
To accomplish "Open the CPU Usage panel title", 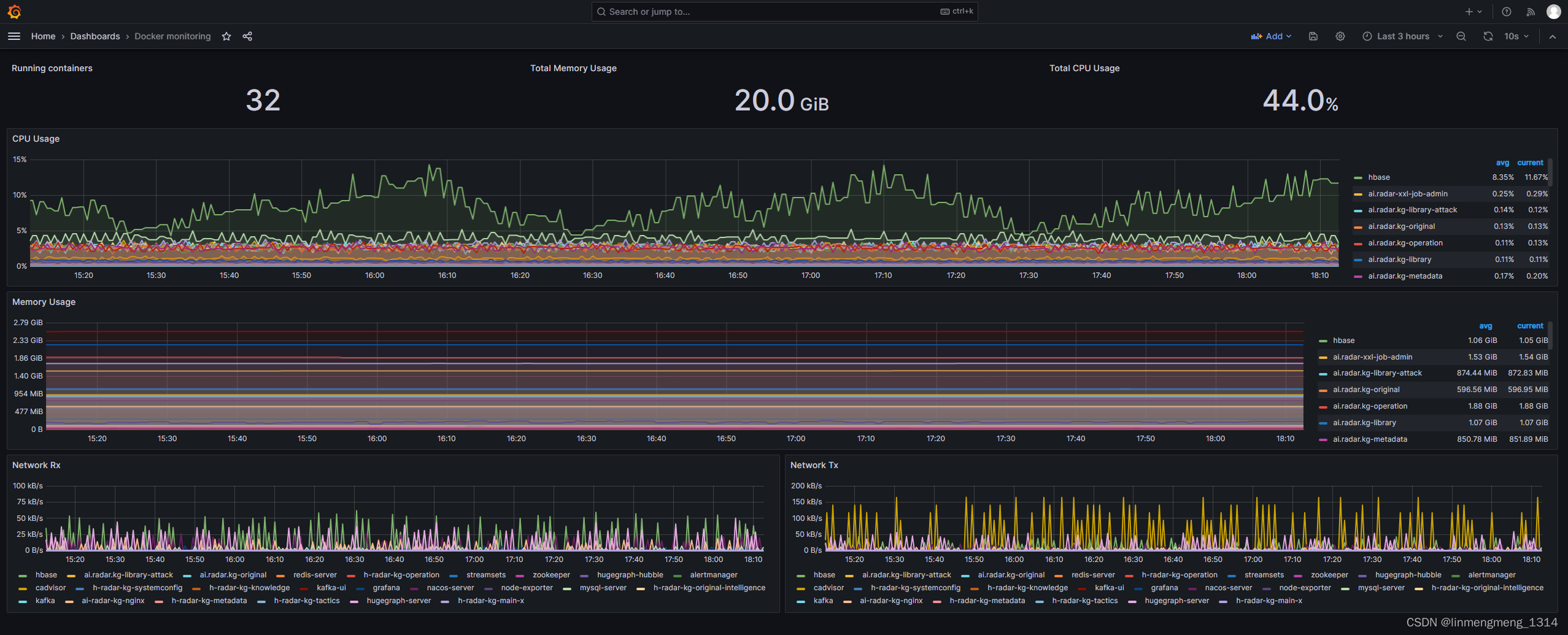I will [36, 139].
